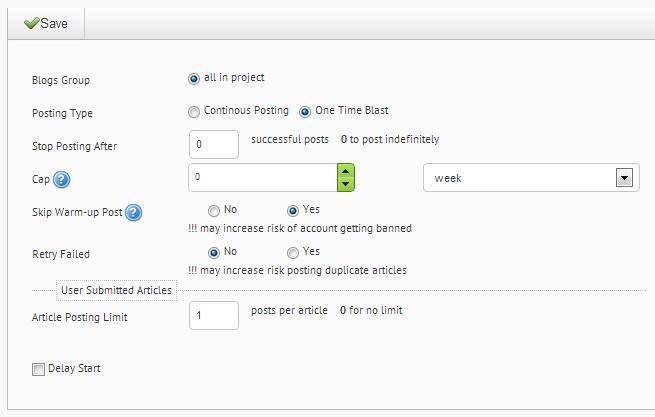Focus the Article Posting Limit field
655x417 pixels.
click(x=214, y=315)
